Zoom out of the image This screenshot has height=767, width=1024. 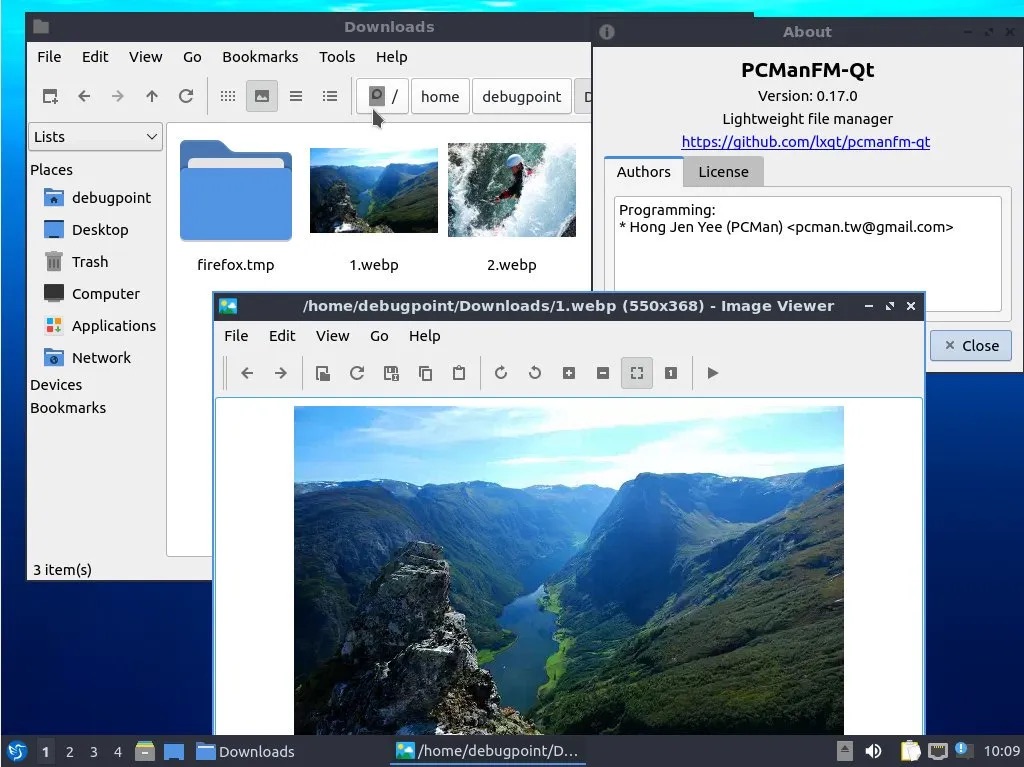click(x=603, y=373)
